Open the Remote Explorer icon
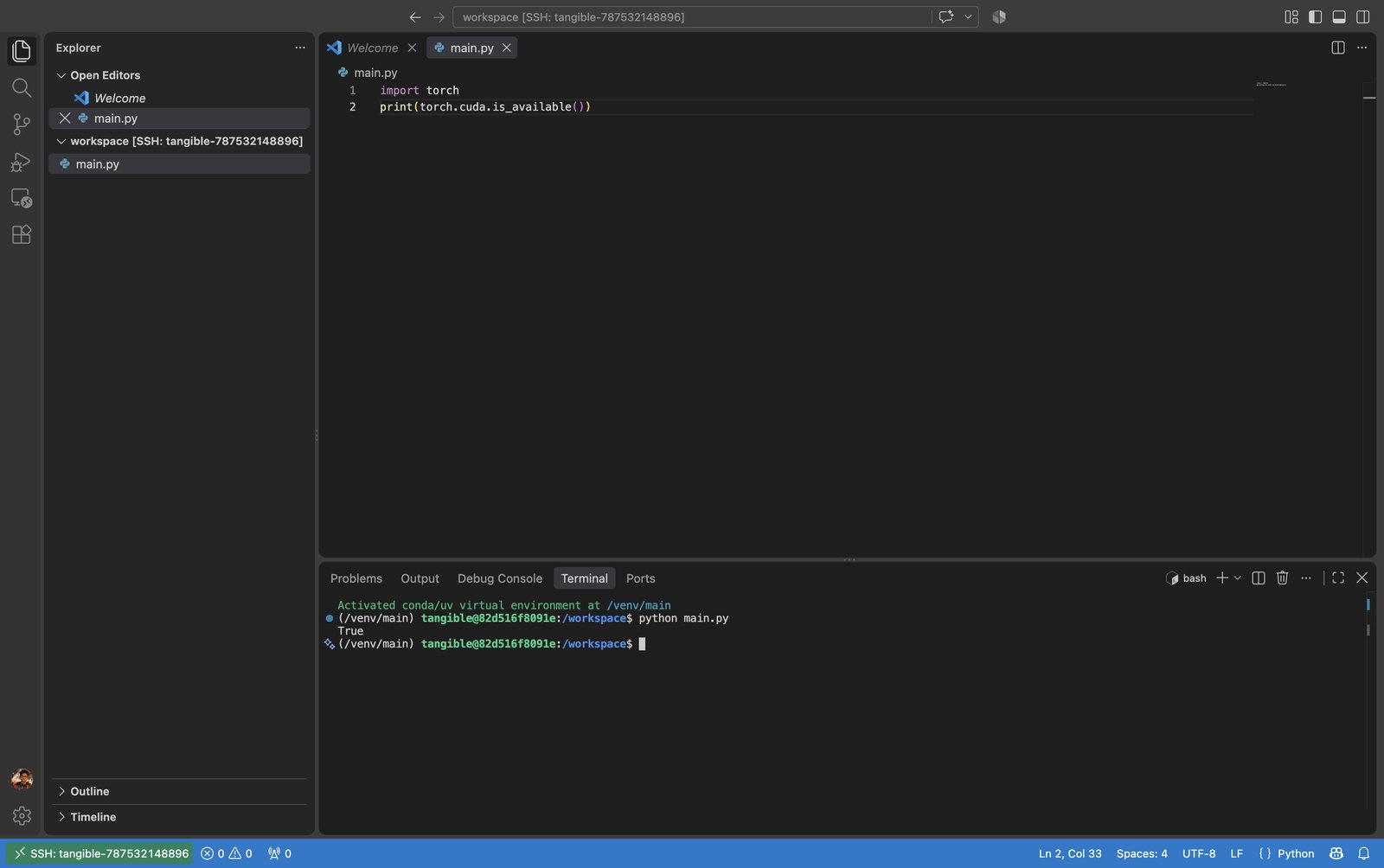Screen dimensions: 1384x868 tap(22, 198)
